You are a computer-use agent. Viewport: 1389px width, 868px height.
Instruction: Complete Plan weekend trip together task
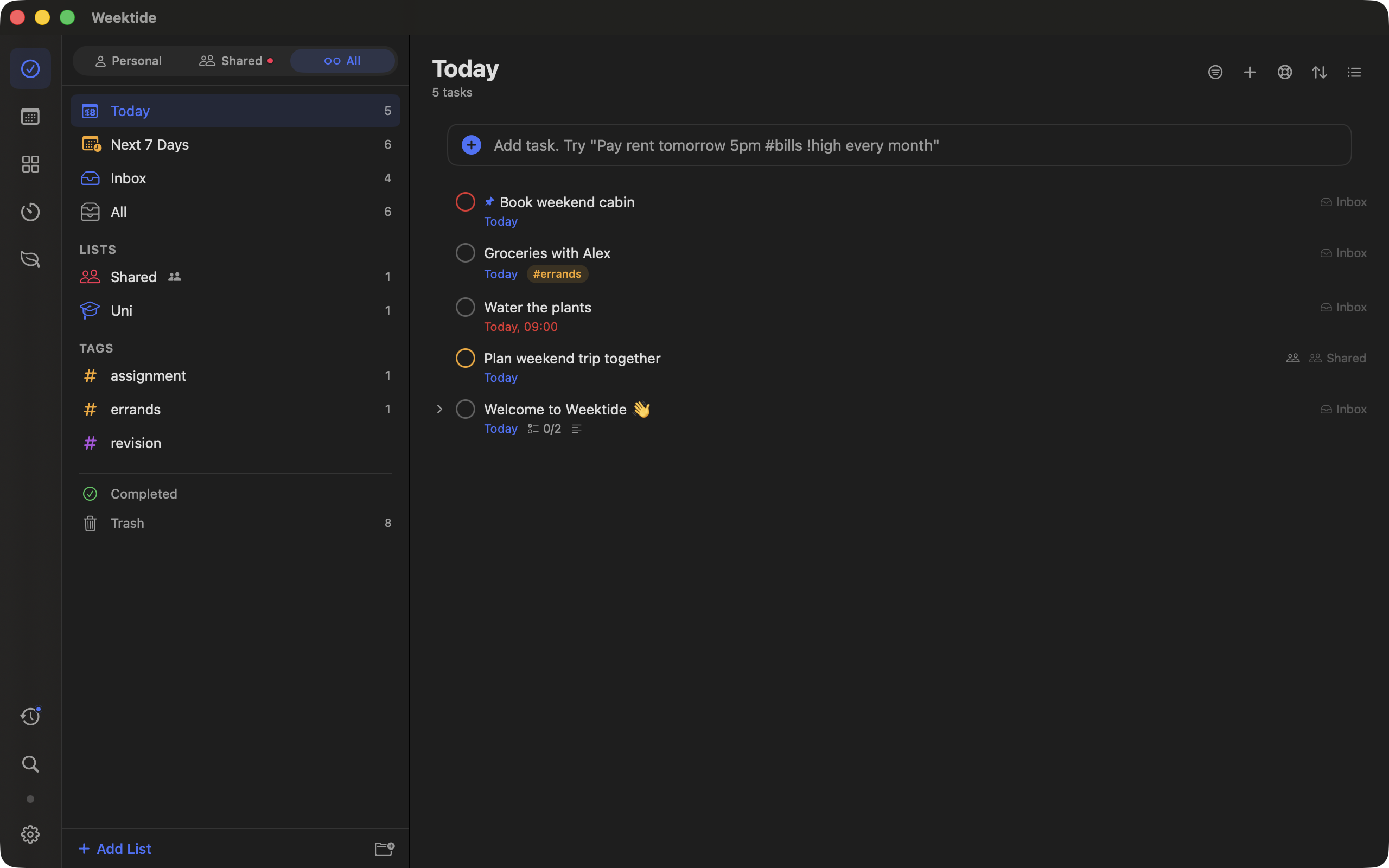(466, 358)
